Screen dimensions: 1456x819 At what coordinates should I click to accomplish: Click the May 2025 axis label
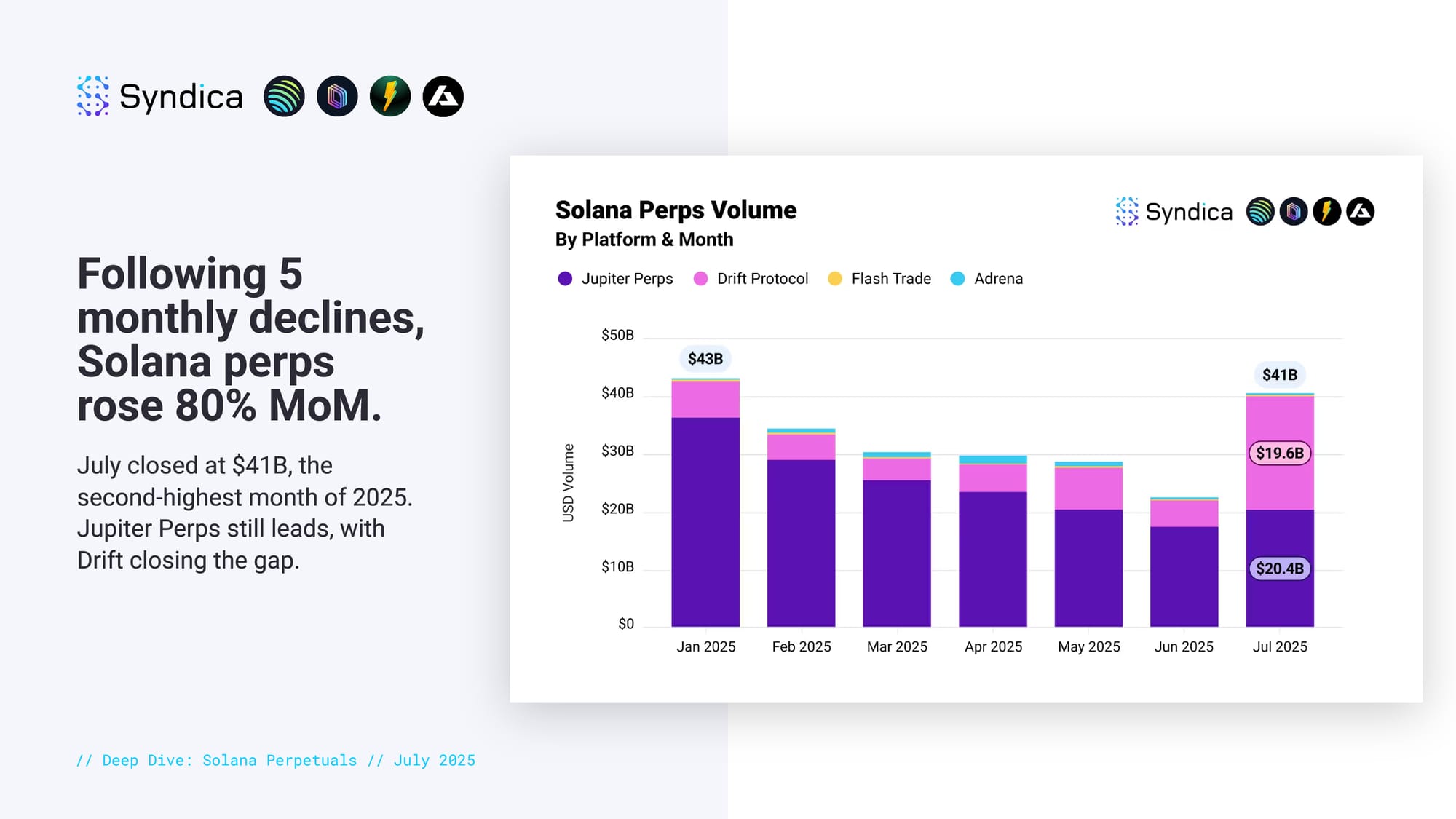[x=1088, y=646]
